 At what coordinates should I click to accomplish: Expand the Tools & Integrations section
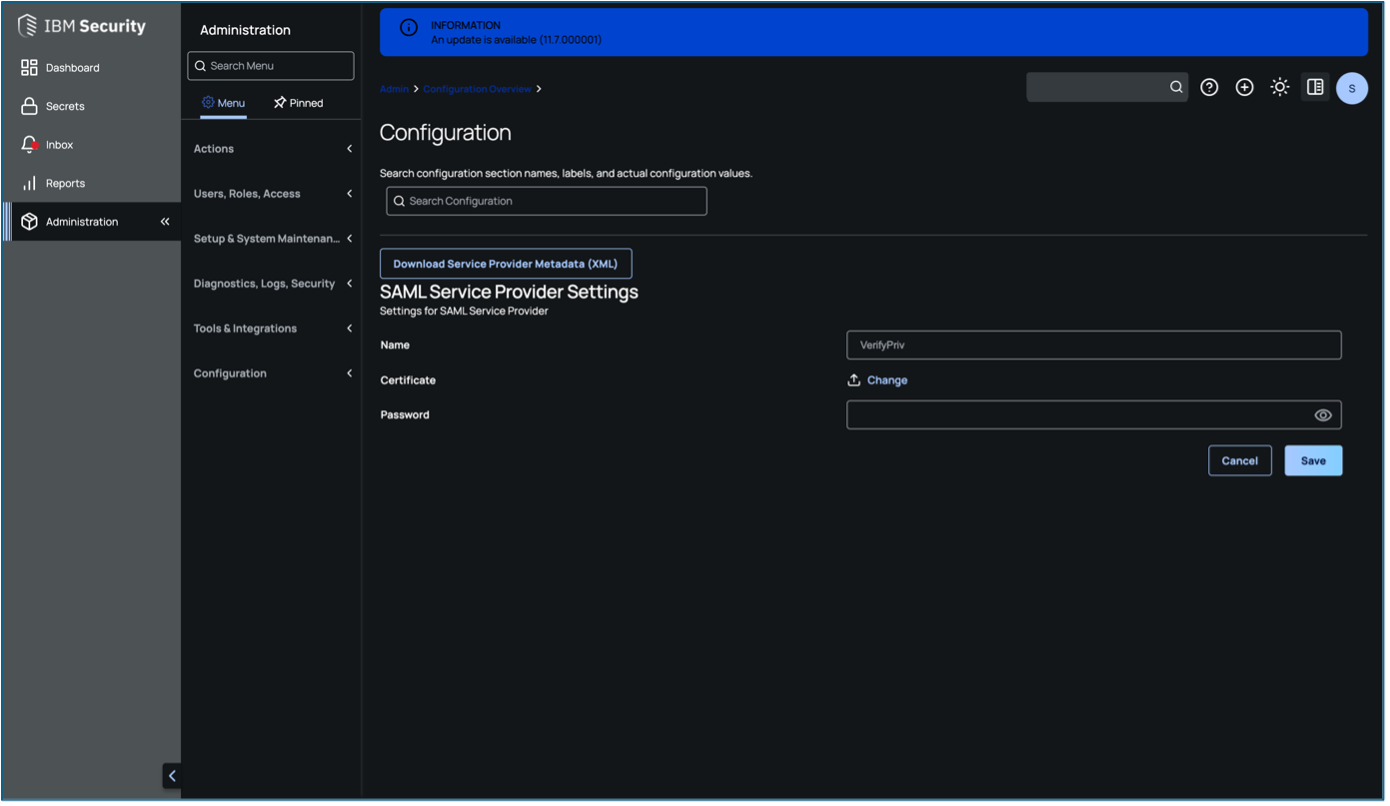tap(272, 328)
